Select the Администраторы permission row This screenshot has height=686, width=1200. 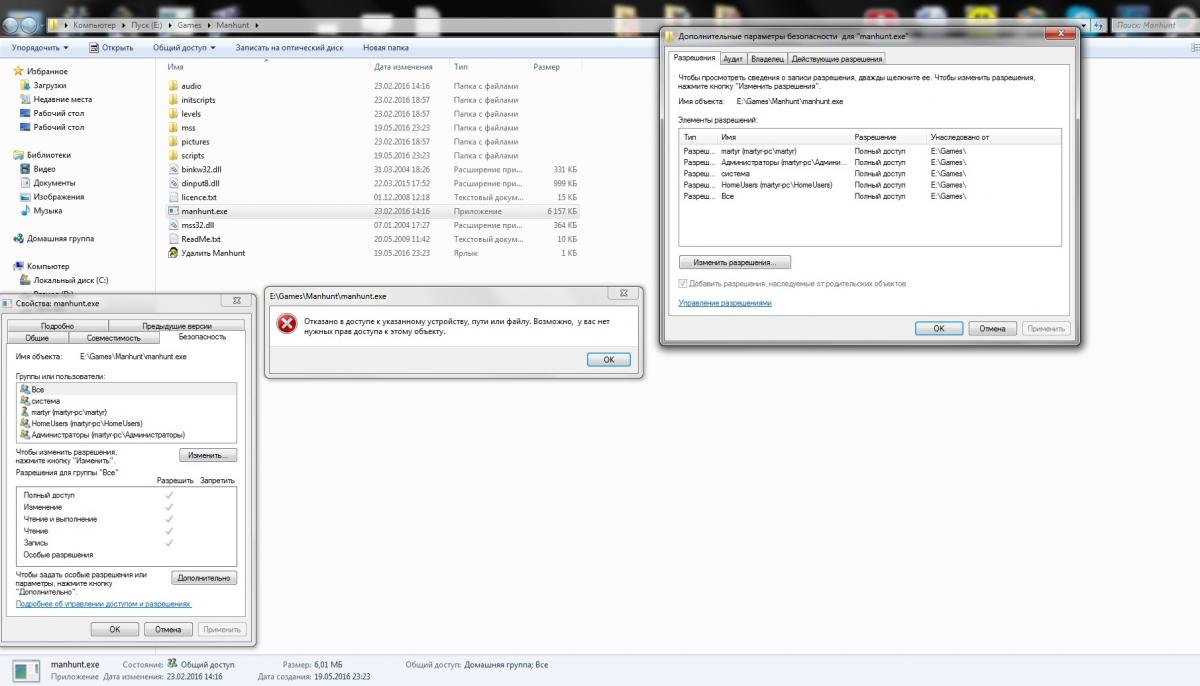tap(869, 162)
